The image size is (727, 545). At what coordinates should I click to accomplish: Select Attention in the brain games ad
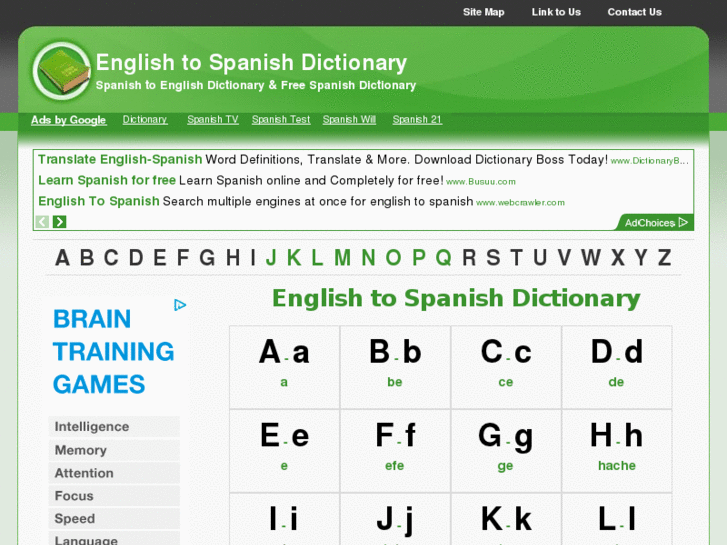coord(114,473)
